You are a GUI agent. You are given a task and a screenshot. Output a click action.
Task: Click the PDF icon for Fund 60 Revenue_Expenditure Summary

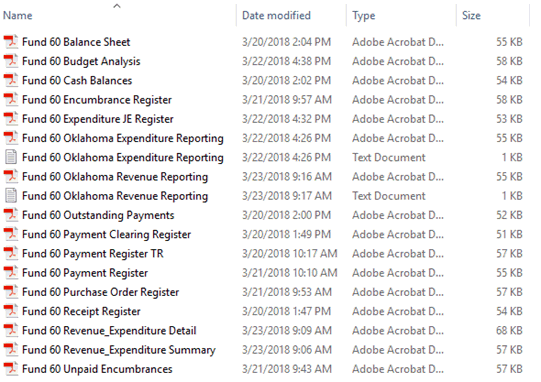(x=11, y=350)
